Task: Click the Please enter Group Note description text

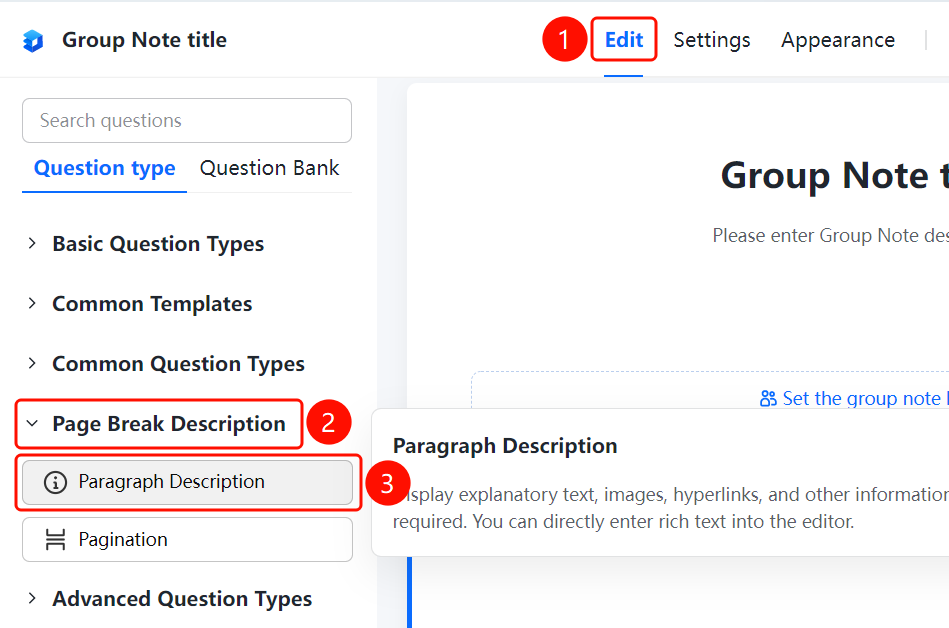Action: 830,235
